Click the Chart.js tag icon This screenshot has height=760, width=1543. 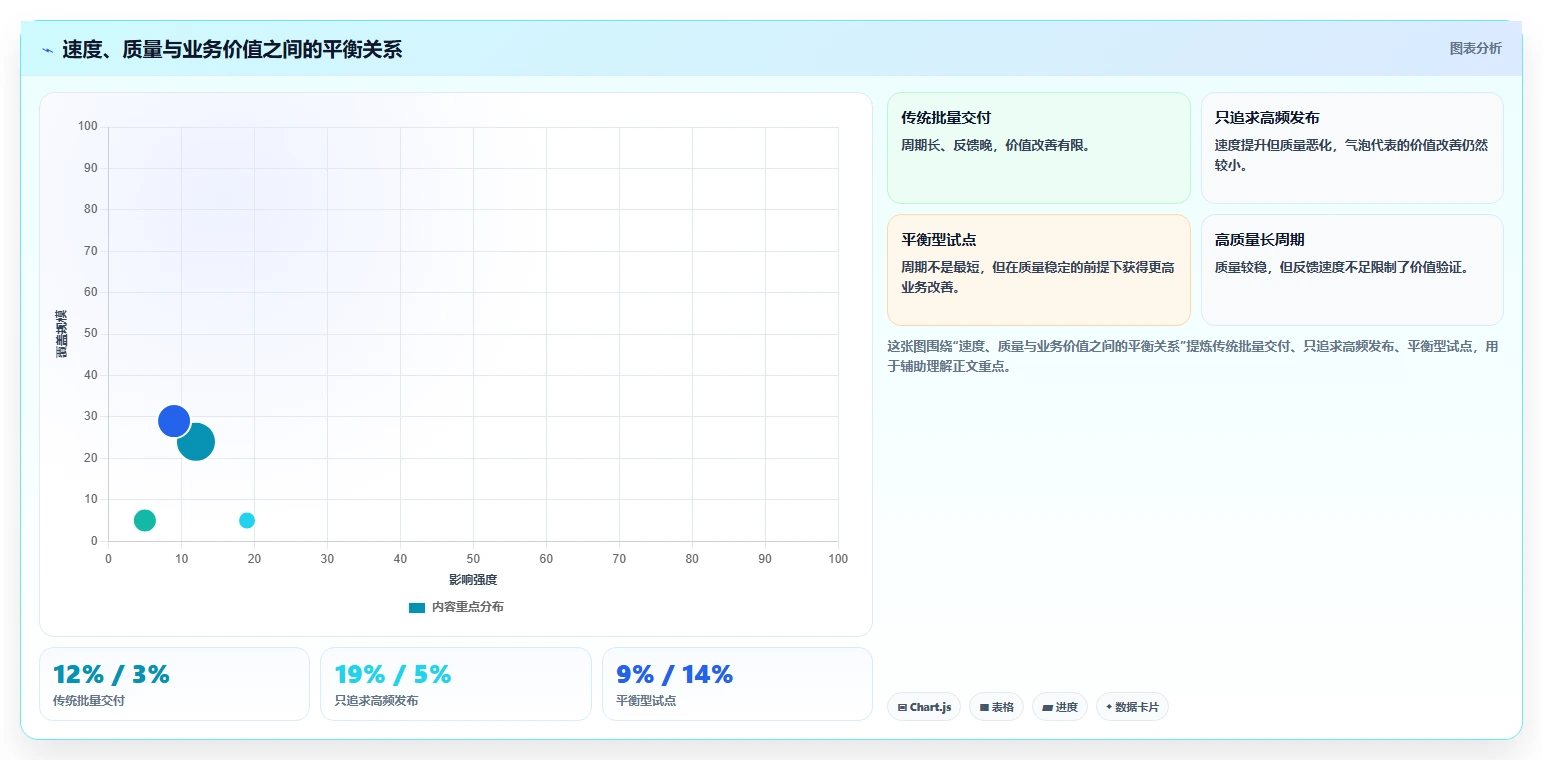click(x=902, y=707)
